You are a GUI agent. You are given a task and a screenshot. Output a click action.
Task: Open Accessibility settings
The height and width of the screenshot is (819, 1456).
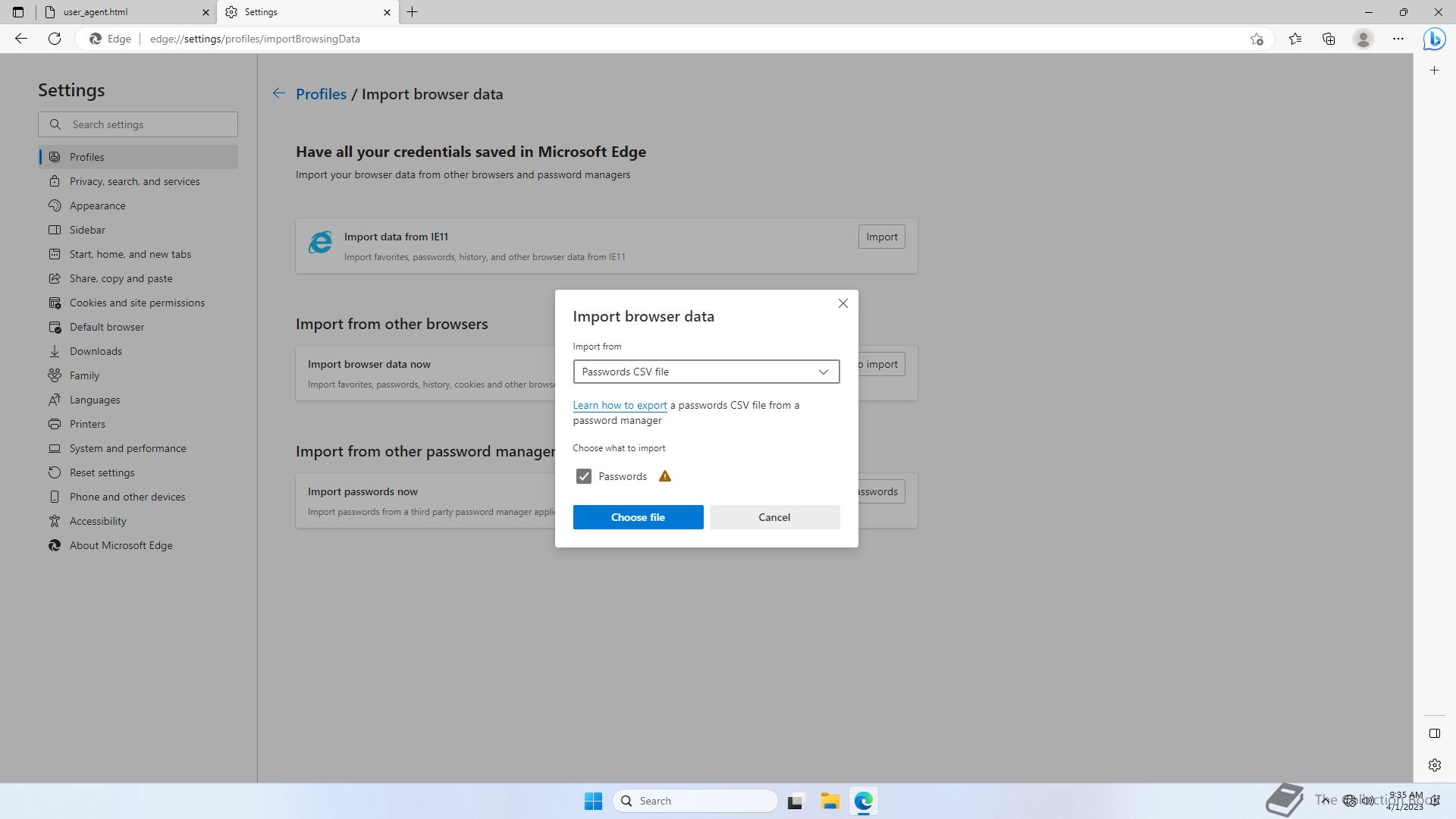pyautogui.click(x=138, y=521)
